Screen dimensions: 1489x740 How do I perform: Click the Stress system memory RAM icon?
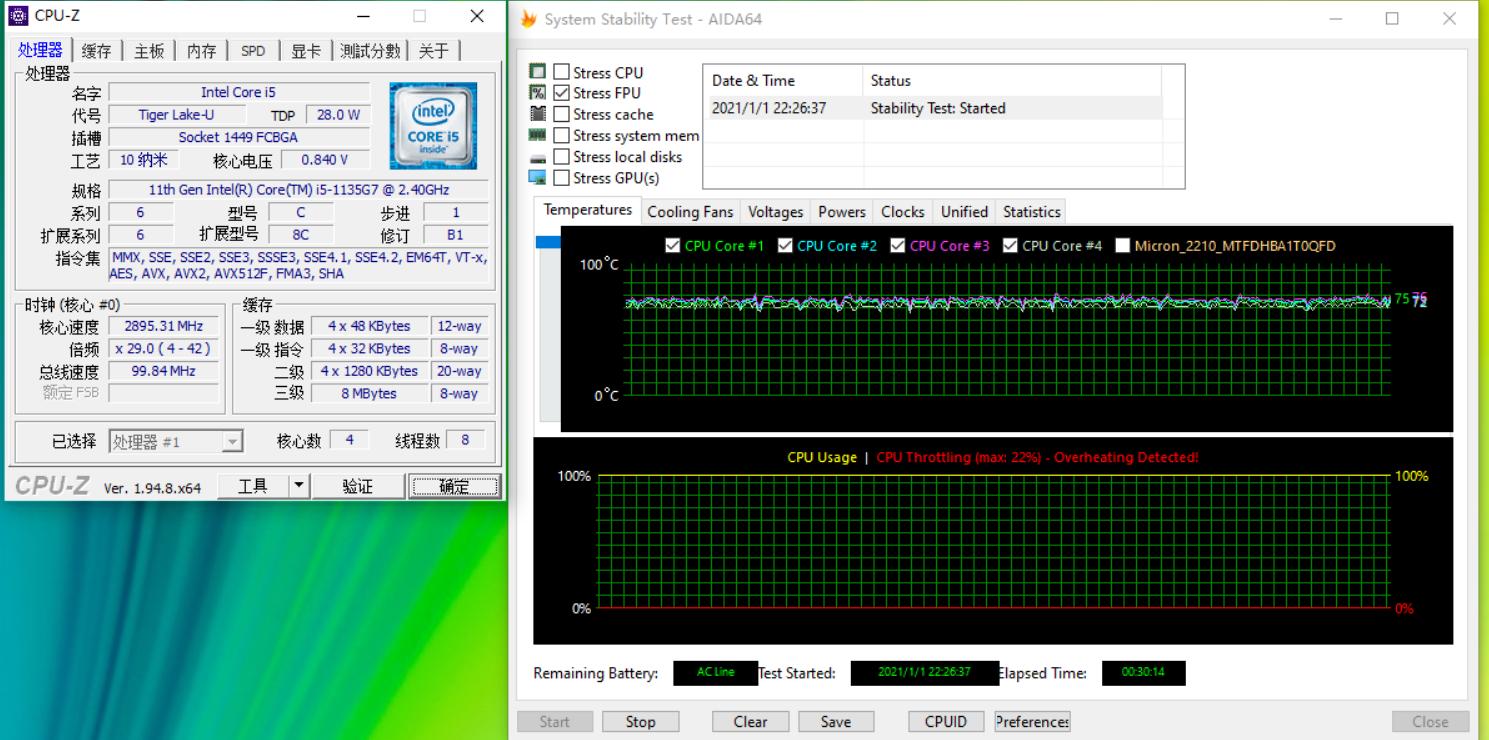point(538,135)
